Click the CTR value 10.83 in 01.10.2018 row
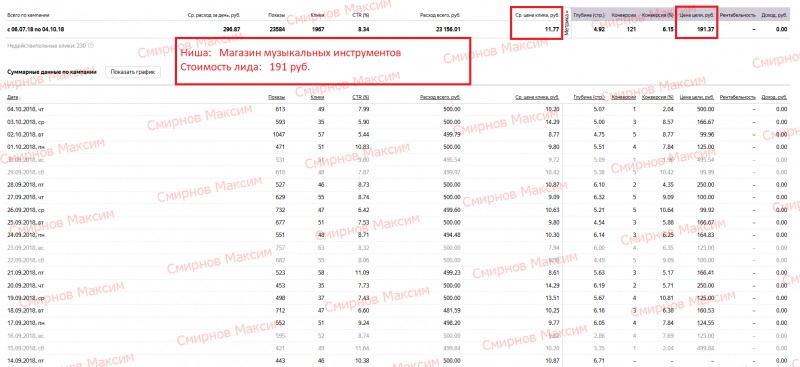Screen dimensions: 800x367 click(x=362, y=147)
